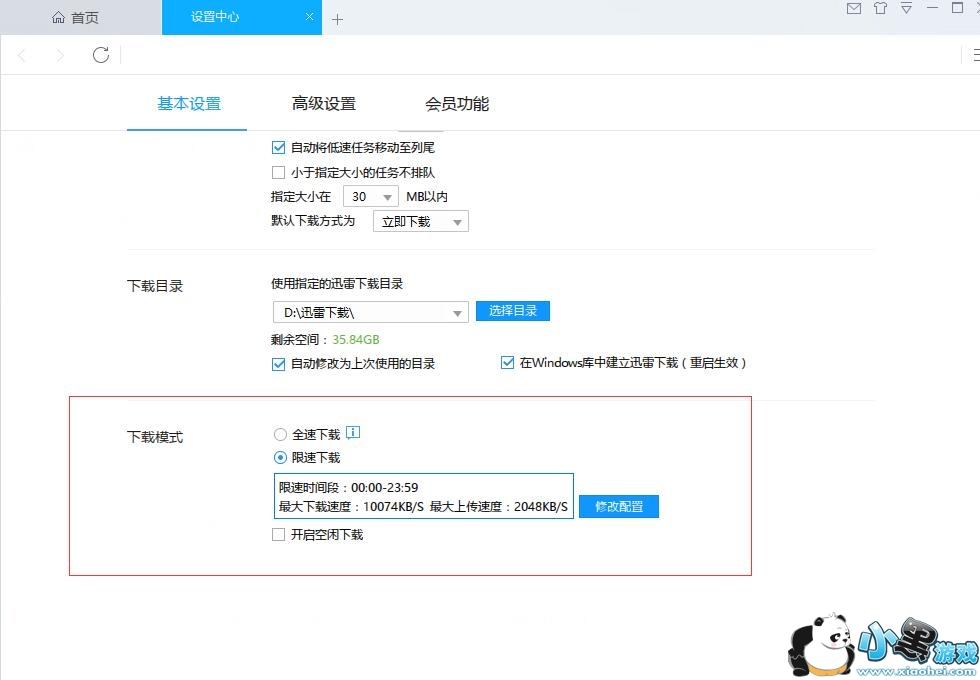Enable 开启空闲下载 checkbox
Viewport: 980px width, 680px height.
tap(279, 534)
